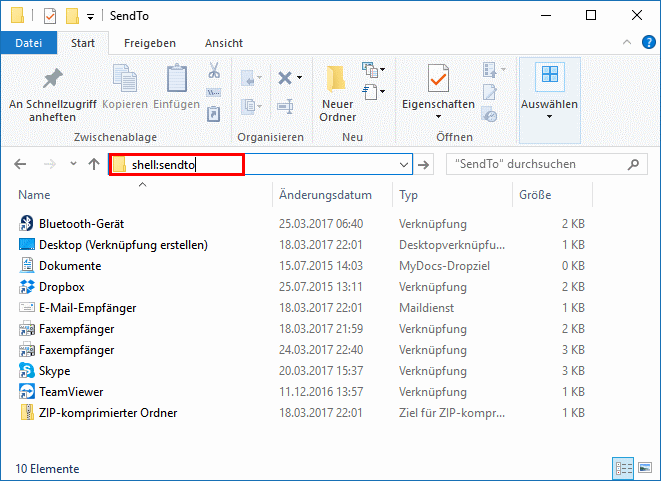Viewport: 661px width, 481px height.
Task: Click the up-arrow parent folder button
Action: tap(94, 164)
